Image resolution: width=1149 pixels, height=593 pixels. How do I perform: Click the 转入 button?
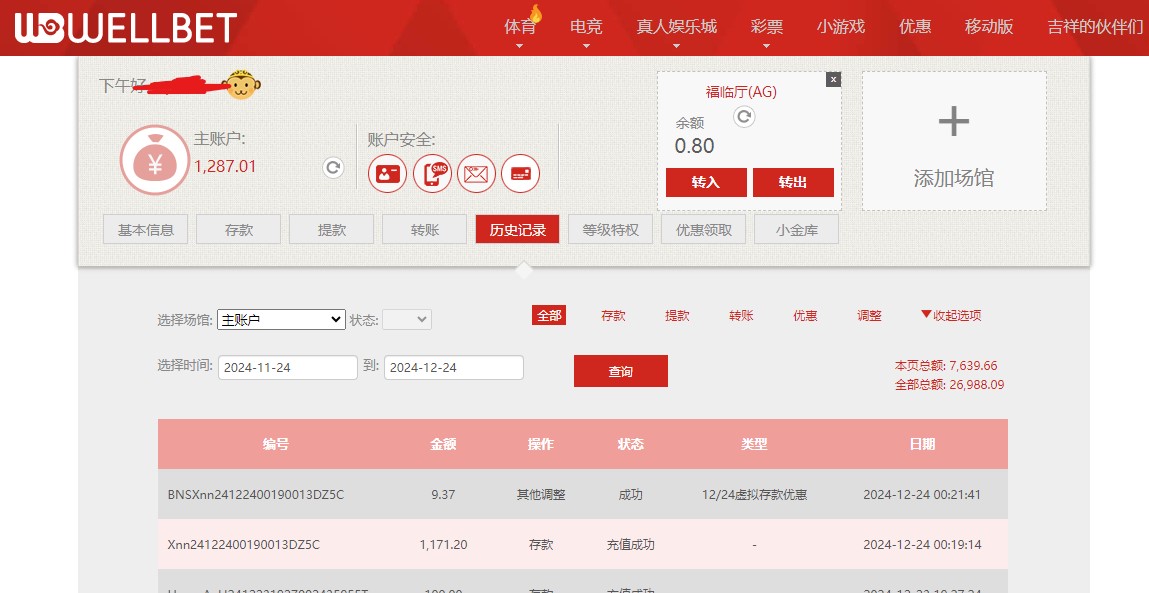click(705, 182)
